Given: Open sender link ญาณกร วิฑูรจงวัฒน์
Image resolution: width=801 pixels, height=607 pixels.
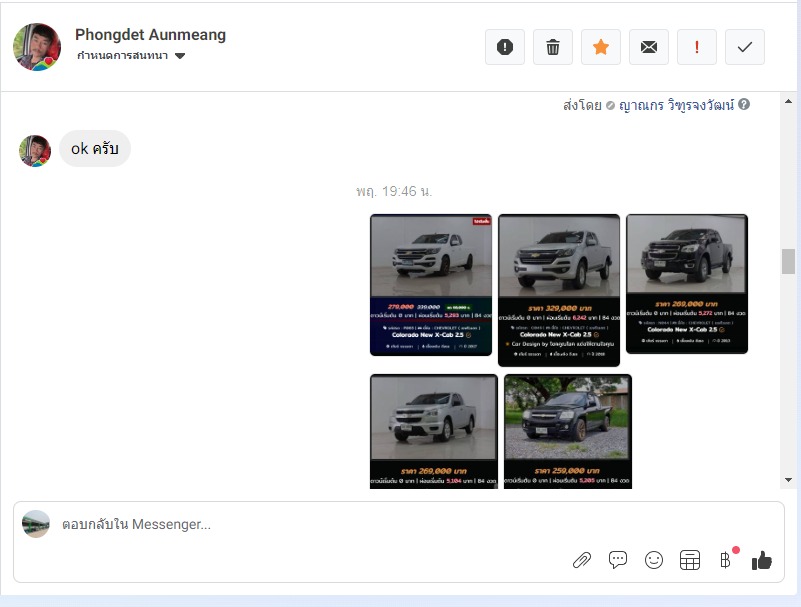Looking at the screenshot, I should (x=676, y=105).
